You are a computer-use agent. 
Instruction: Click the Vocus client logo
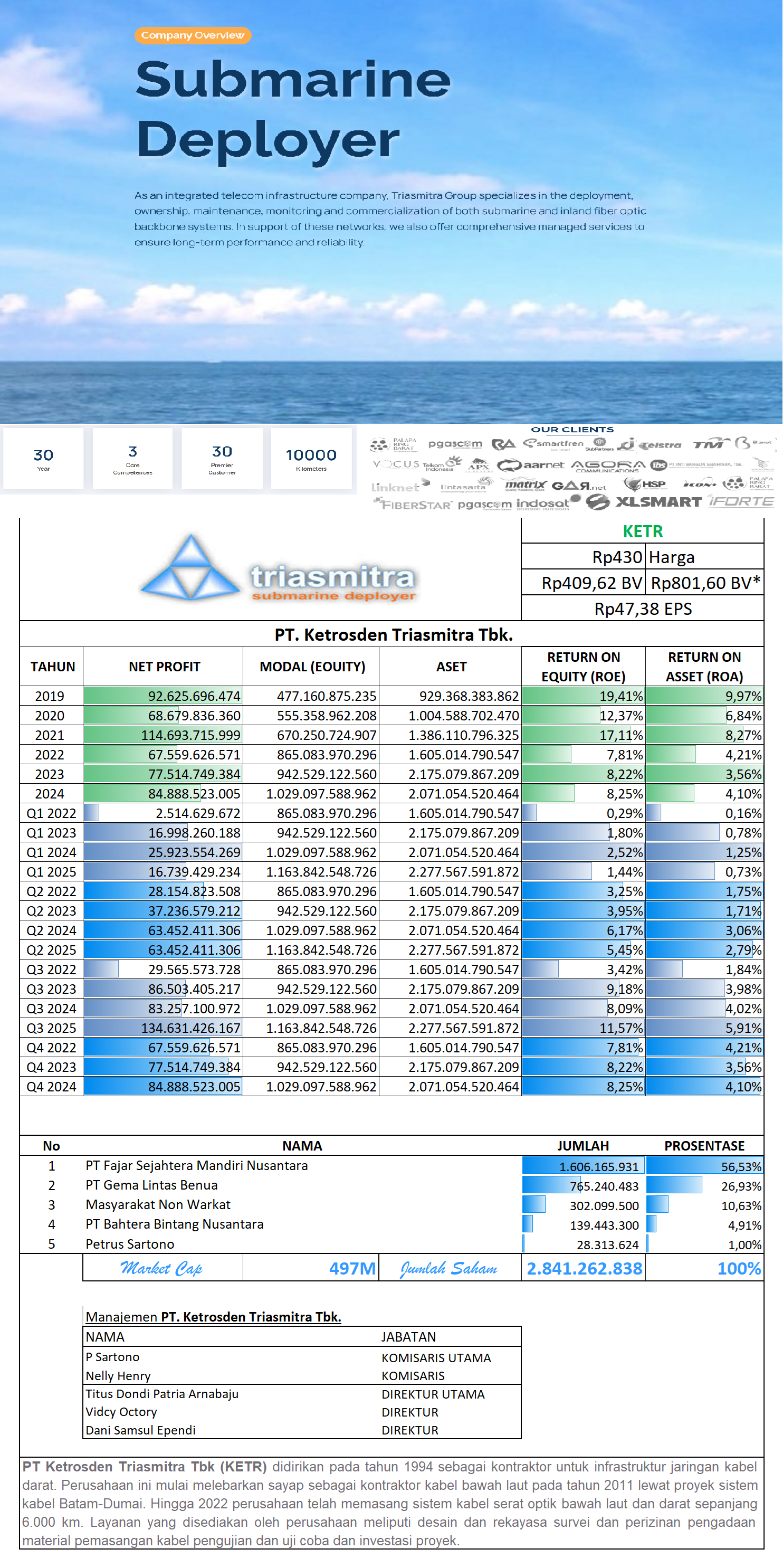396,464
